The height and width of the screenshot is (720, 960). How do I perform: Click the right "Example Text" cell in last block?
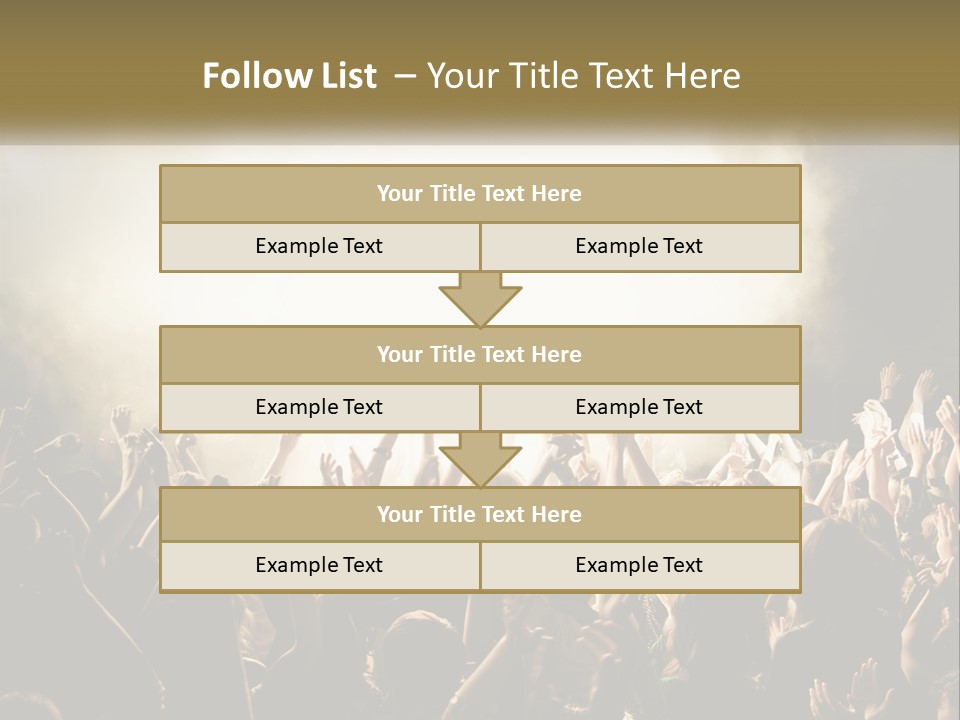639,566
